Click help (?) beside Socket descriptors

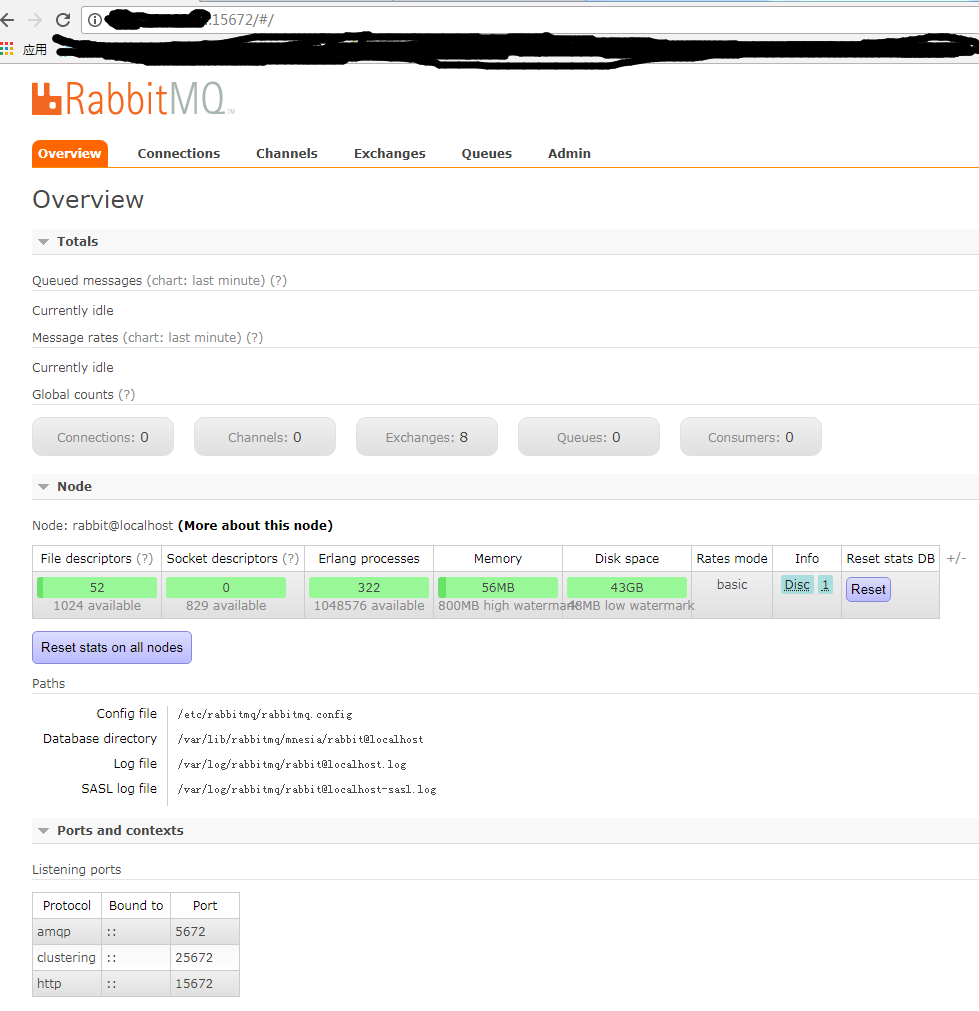pyautogui.click(x=290, y=558)
